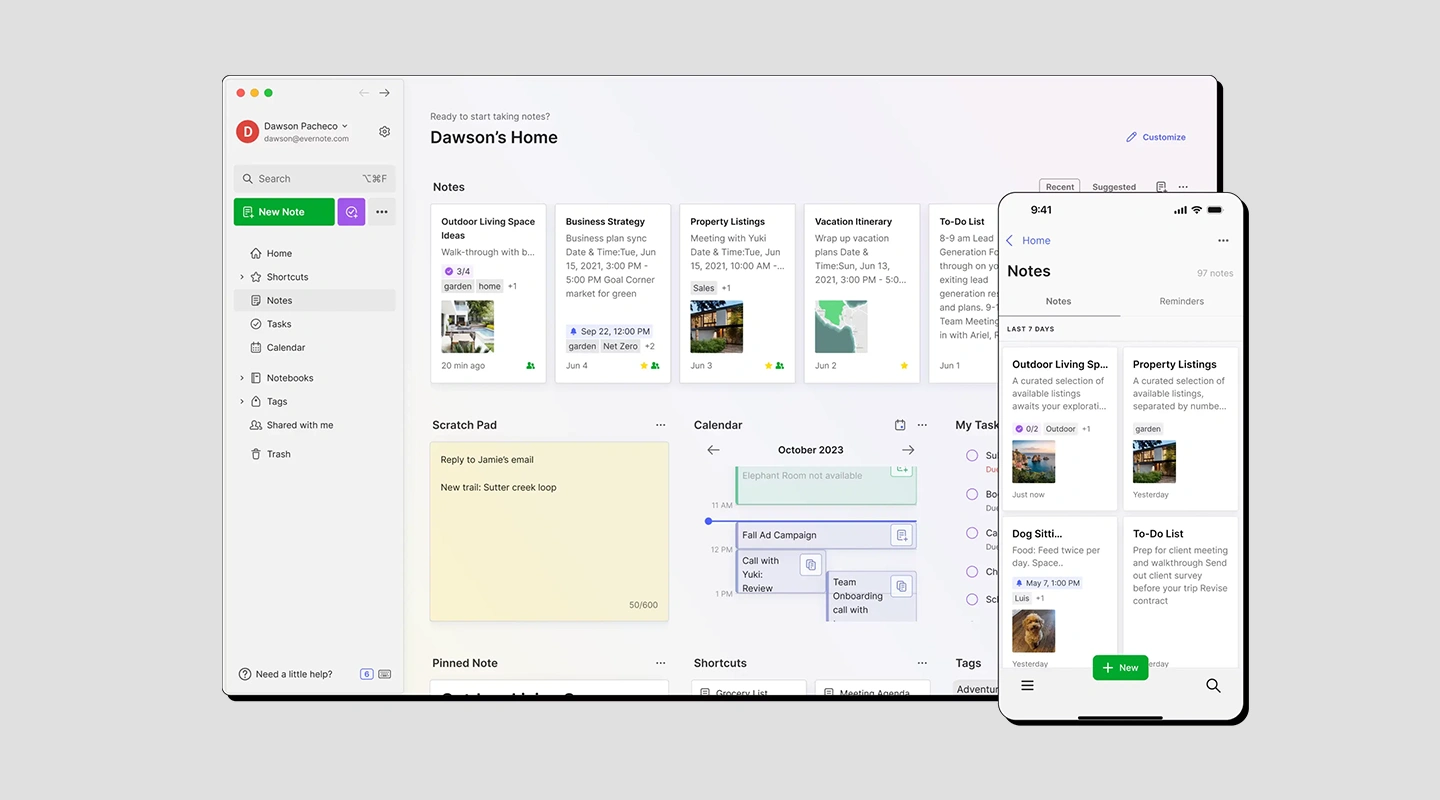The image size is (1440, 800).
Task: Click the Need a little help icon
Action: [x=245, y=674]
